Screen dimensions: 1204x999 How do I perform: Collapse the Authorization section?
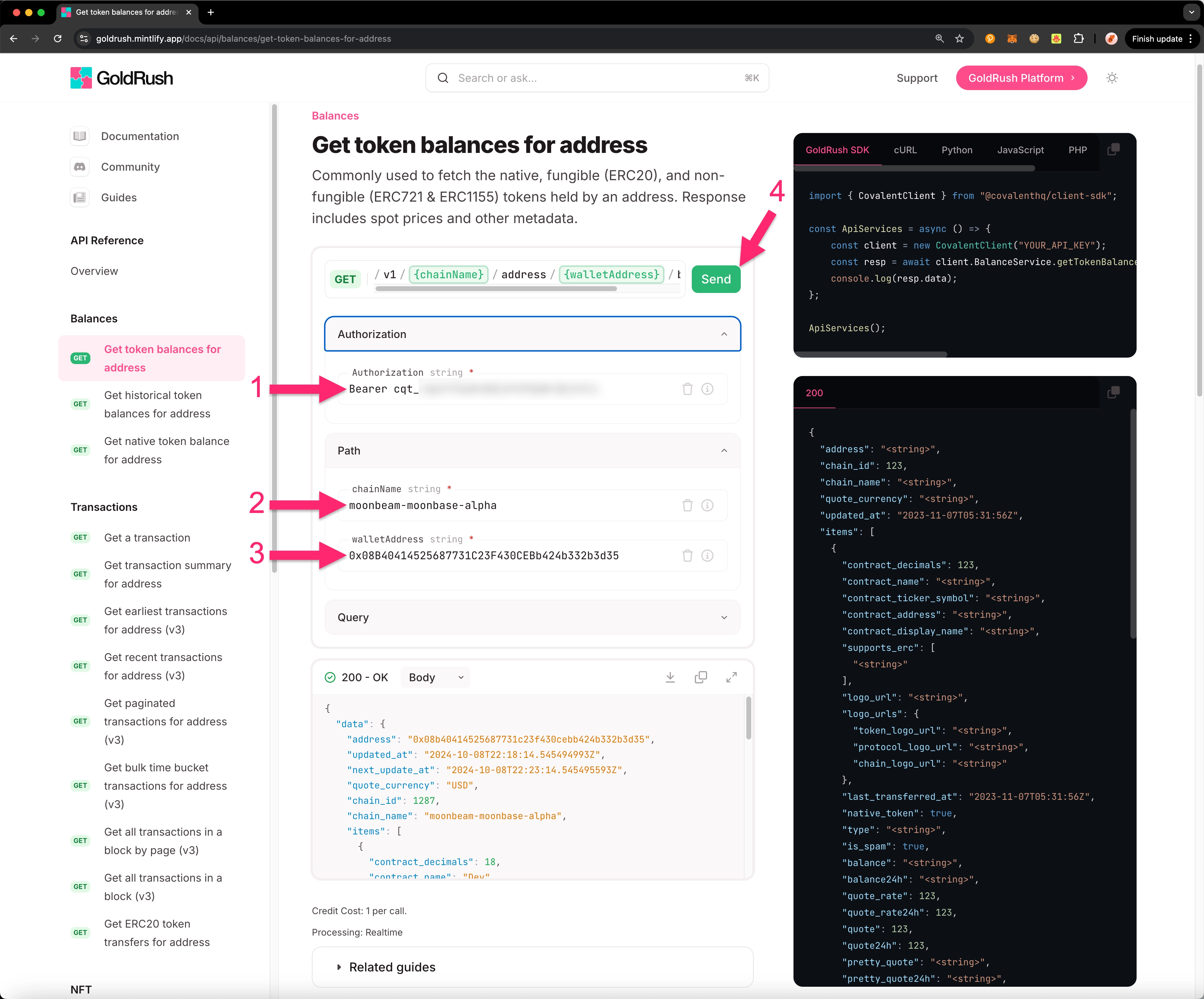(724, 334)
